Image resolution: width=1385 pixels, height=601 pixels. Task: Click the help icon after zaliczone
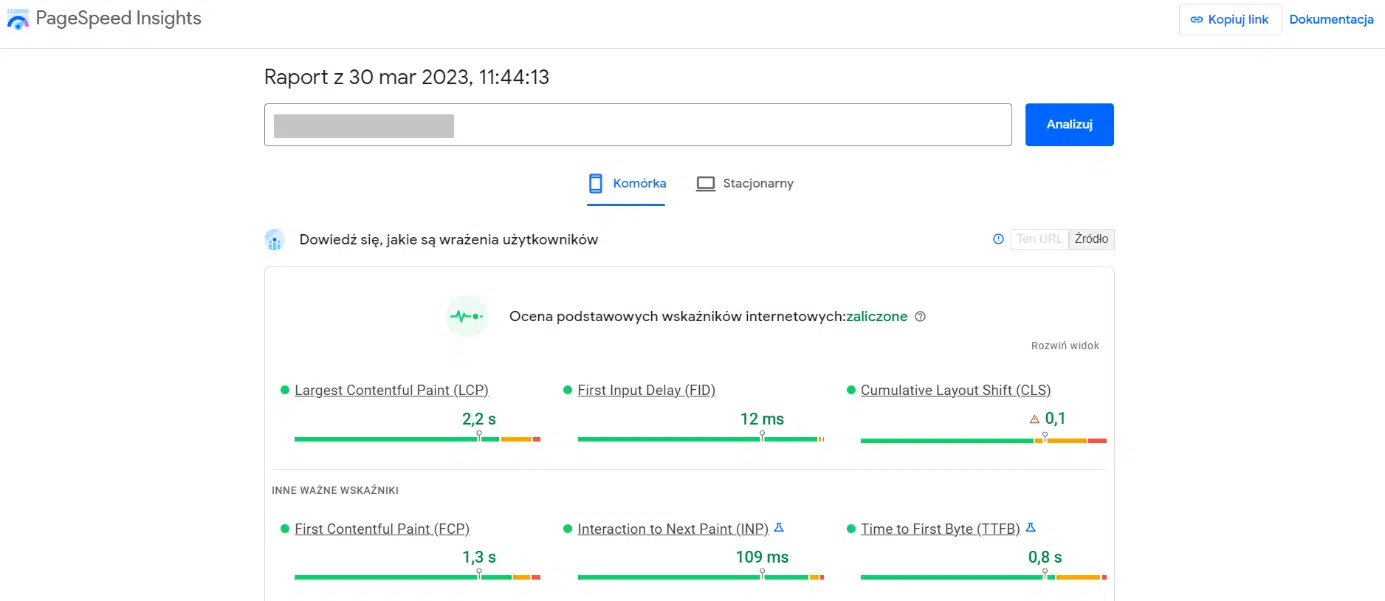click(x=920, y=317)
